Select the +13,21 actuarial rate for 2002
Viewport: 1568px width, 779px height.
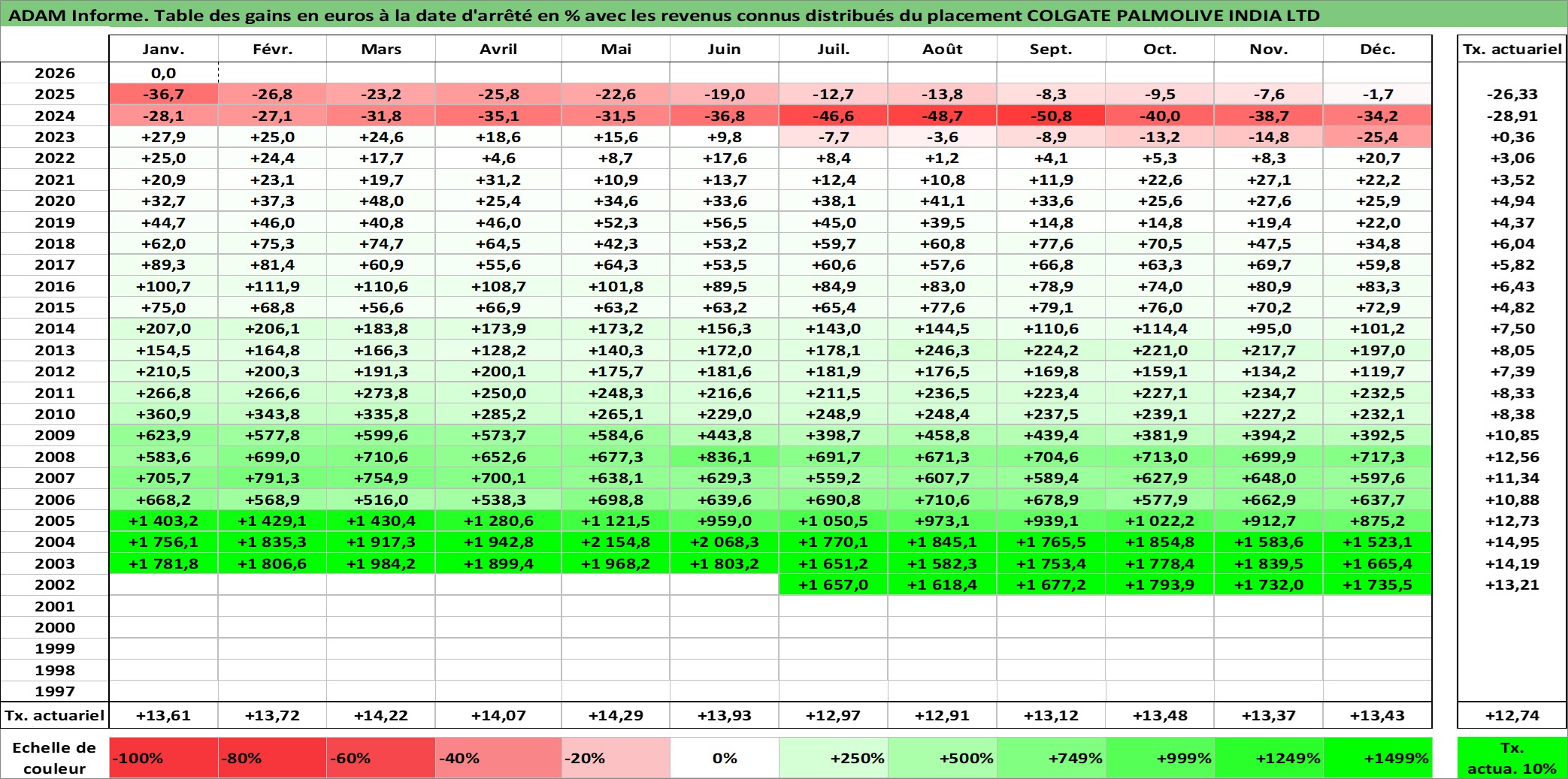pos(1512,584)
